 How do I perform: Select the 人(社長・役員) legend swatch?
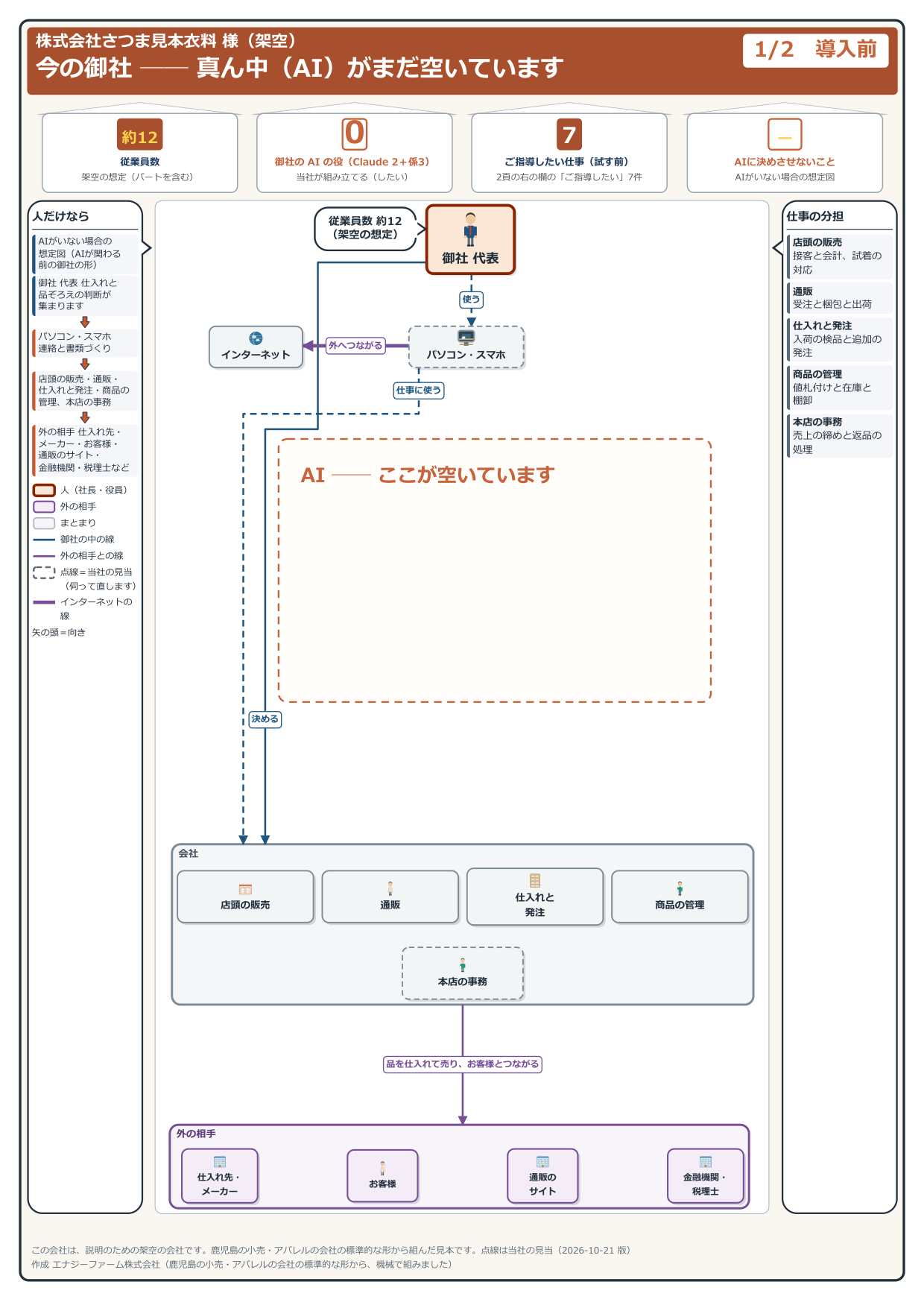(45, 490)
